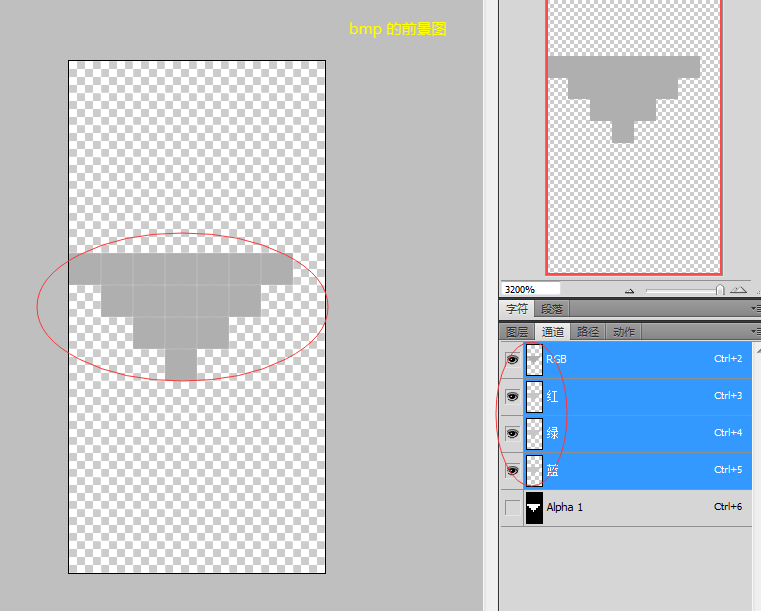761x611 pixels.
Task: Click the 蓝 channel thumbnail
Action: (x=534, y=470)
